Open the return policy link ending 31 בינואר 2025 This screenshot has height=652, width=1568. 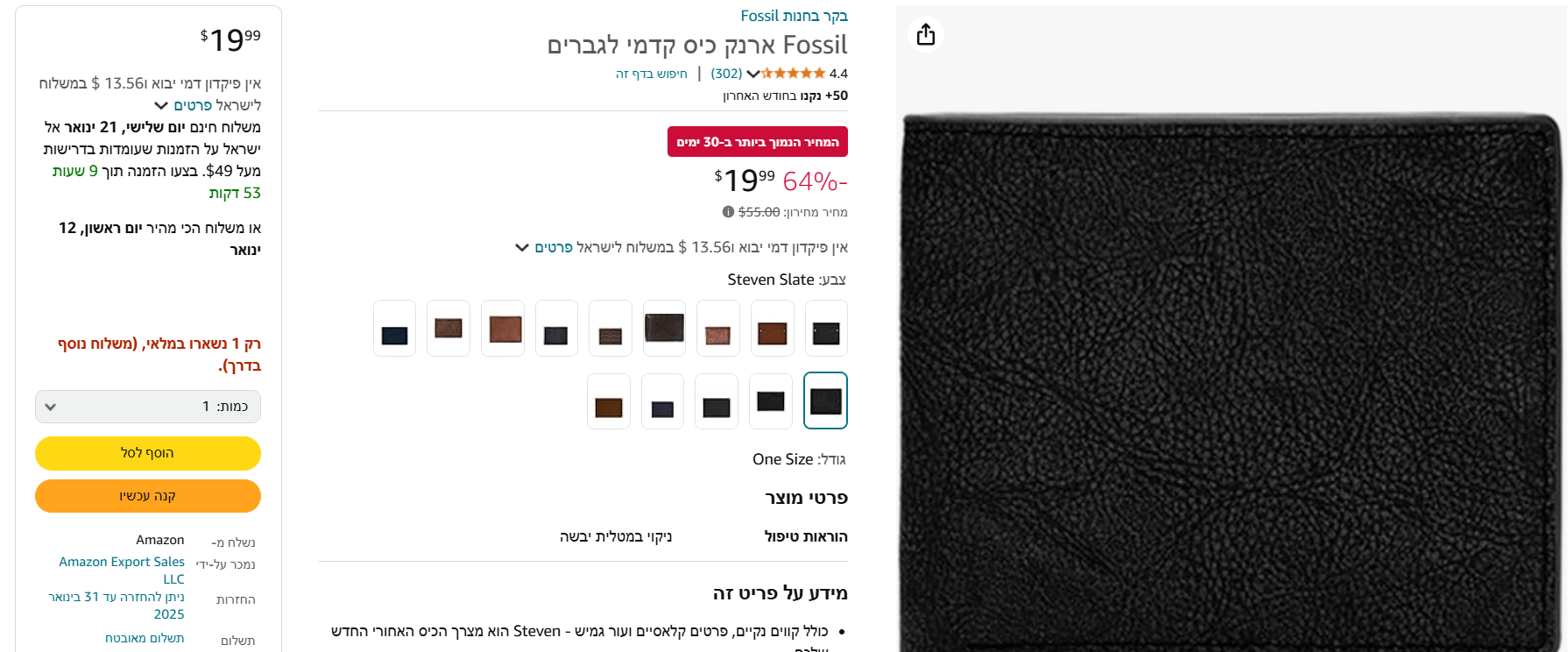(x=117, y=606)
